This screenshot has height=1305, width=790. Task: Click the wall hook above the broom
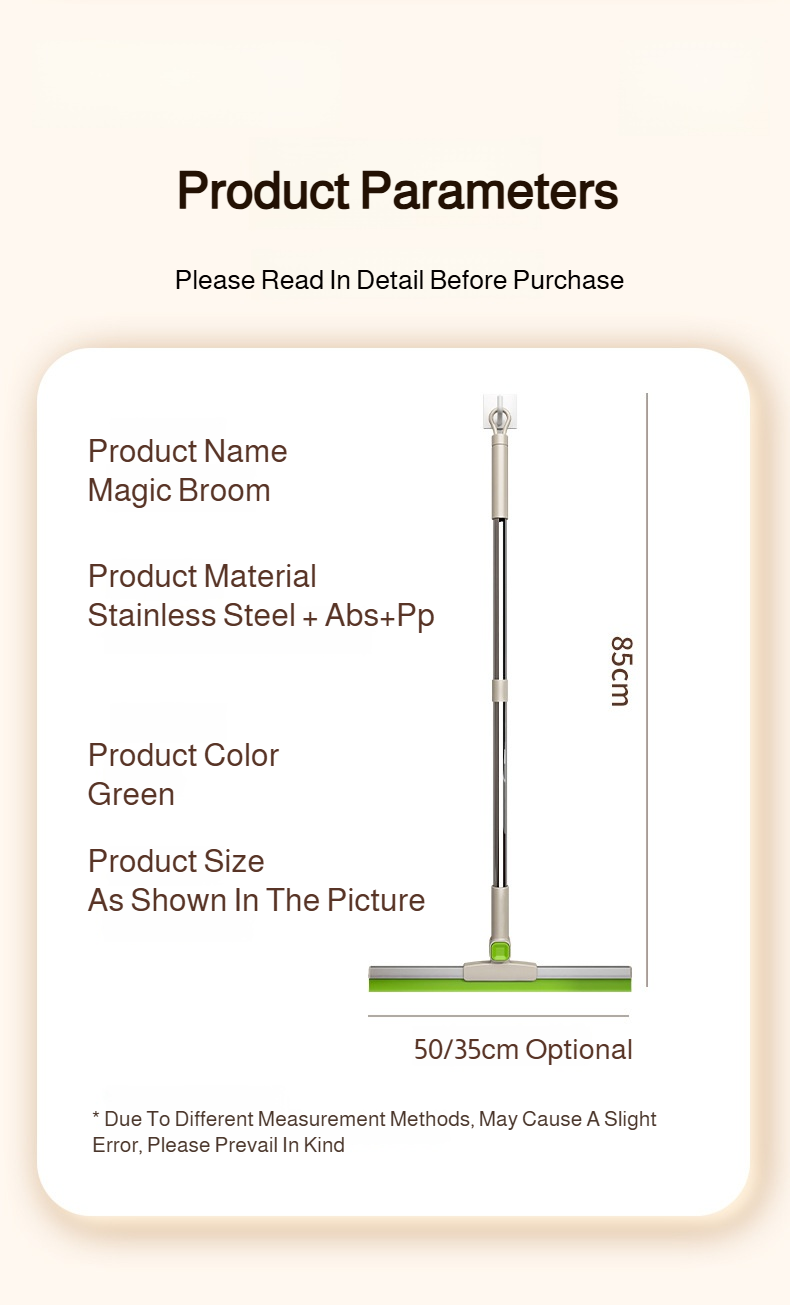(500, 413)
